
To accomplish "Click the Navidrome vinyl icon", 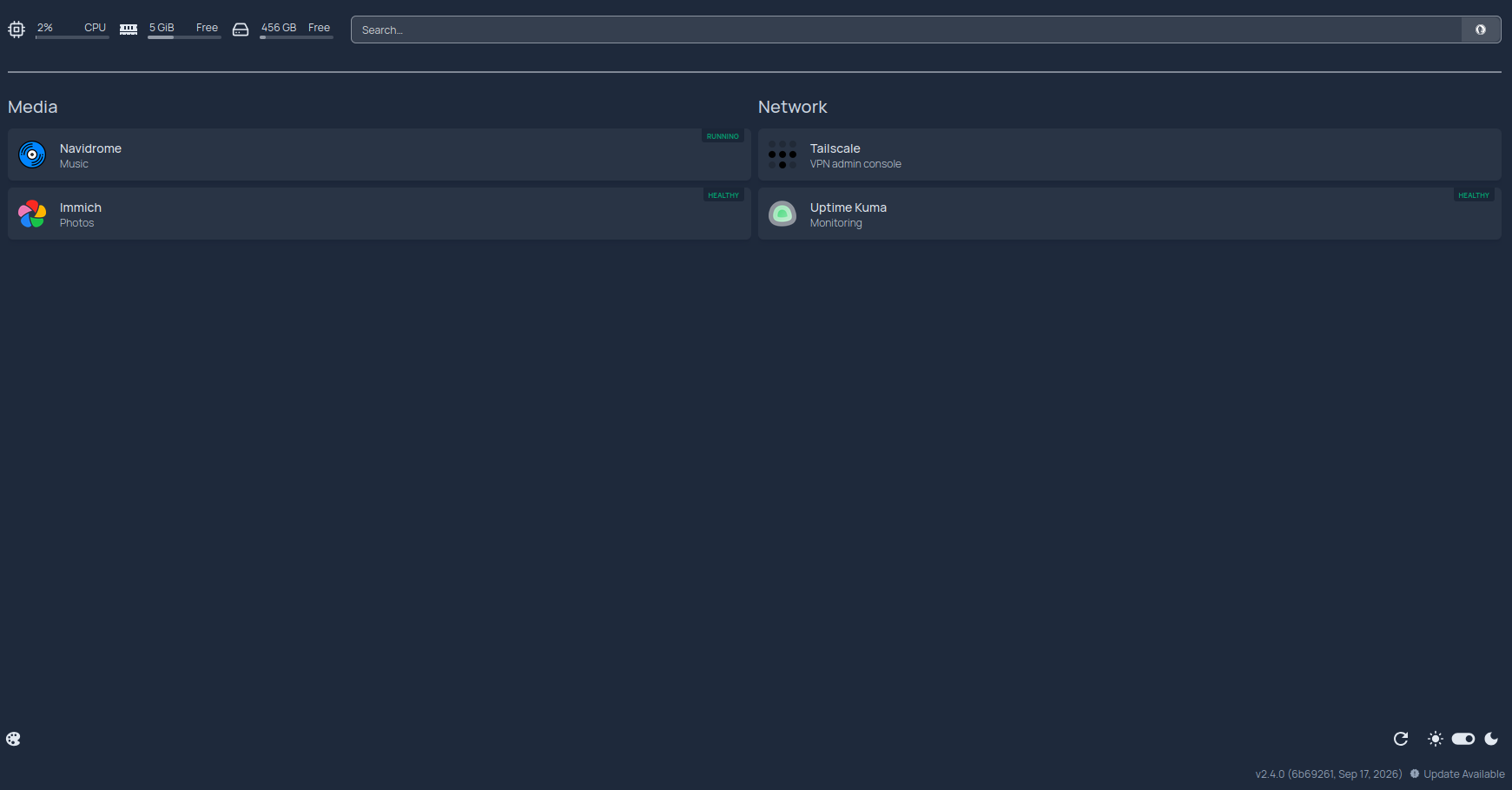I will coord(32,155).
